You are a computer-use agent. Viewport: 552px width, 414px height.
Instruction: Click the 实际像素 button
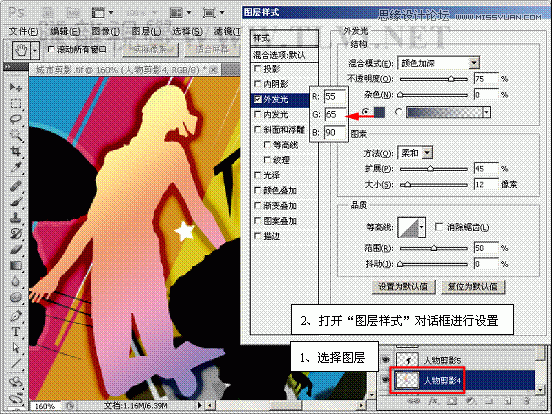coord(150,50)
